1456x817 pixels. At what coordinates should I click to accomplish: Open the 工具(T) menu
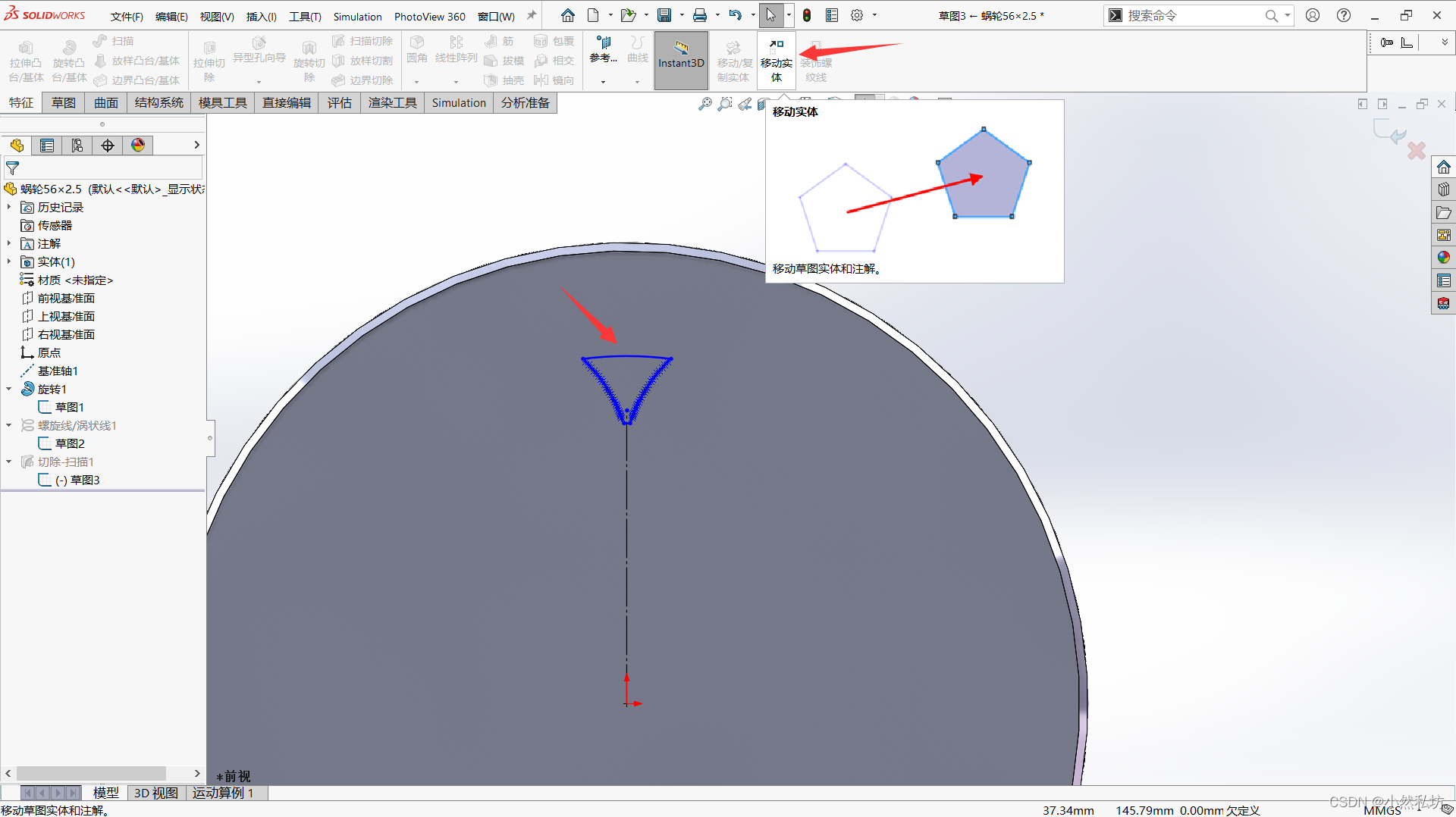tap(305, 17)
